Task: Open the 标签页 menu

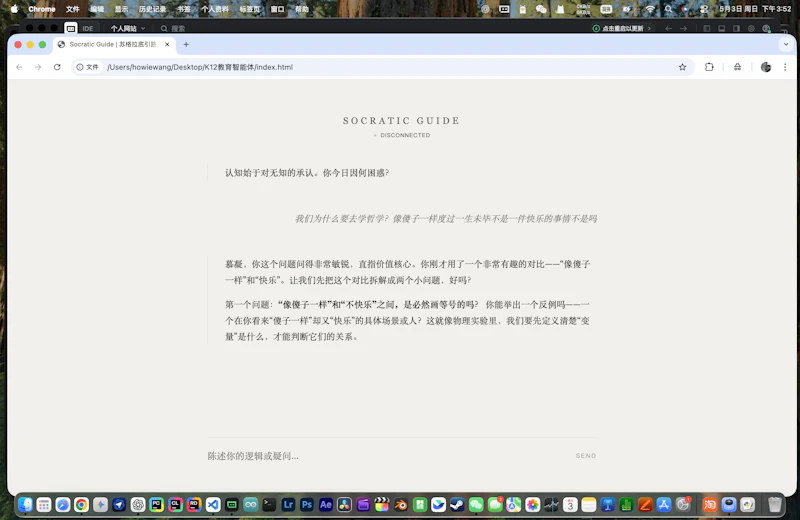Action: (249, 9)
